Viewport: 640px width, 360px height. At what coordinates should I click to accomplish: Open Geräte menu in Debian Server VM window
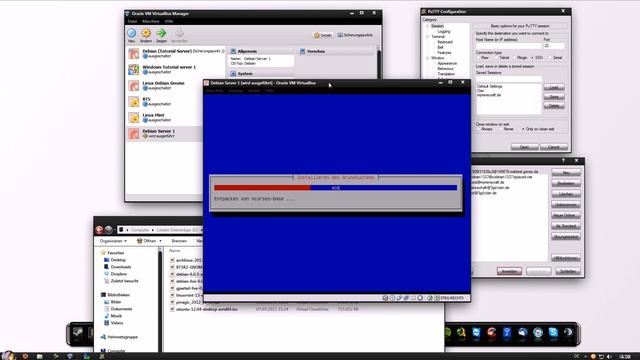click(254, 91)
